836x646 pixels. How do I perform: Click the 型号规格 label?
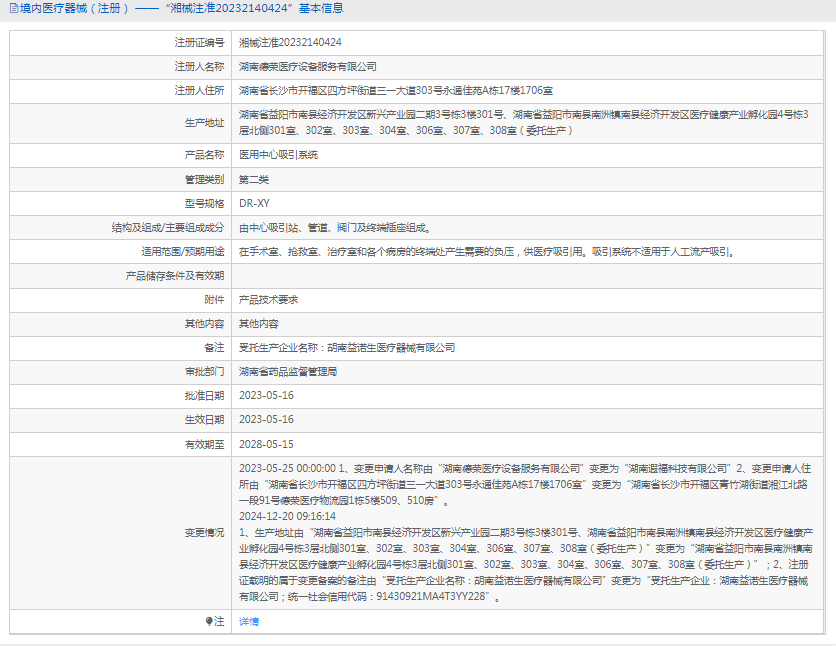[x=205, y=204]
